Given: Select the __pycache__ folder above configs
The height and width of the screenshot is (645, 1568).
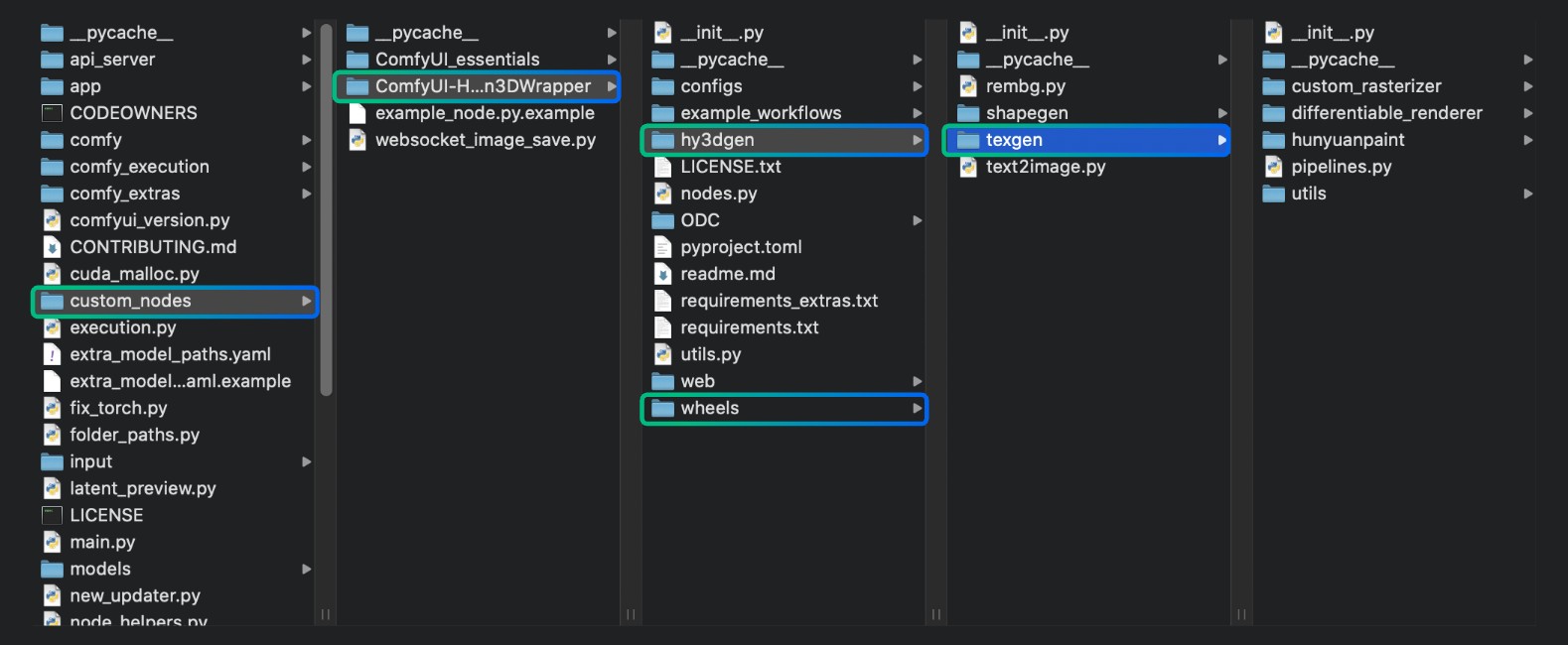Looking at the screenshot, I should click(x=732, y=60).
